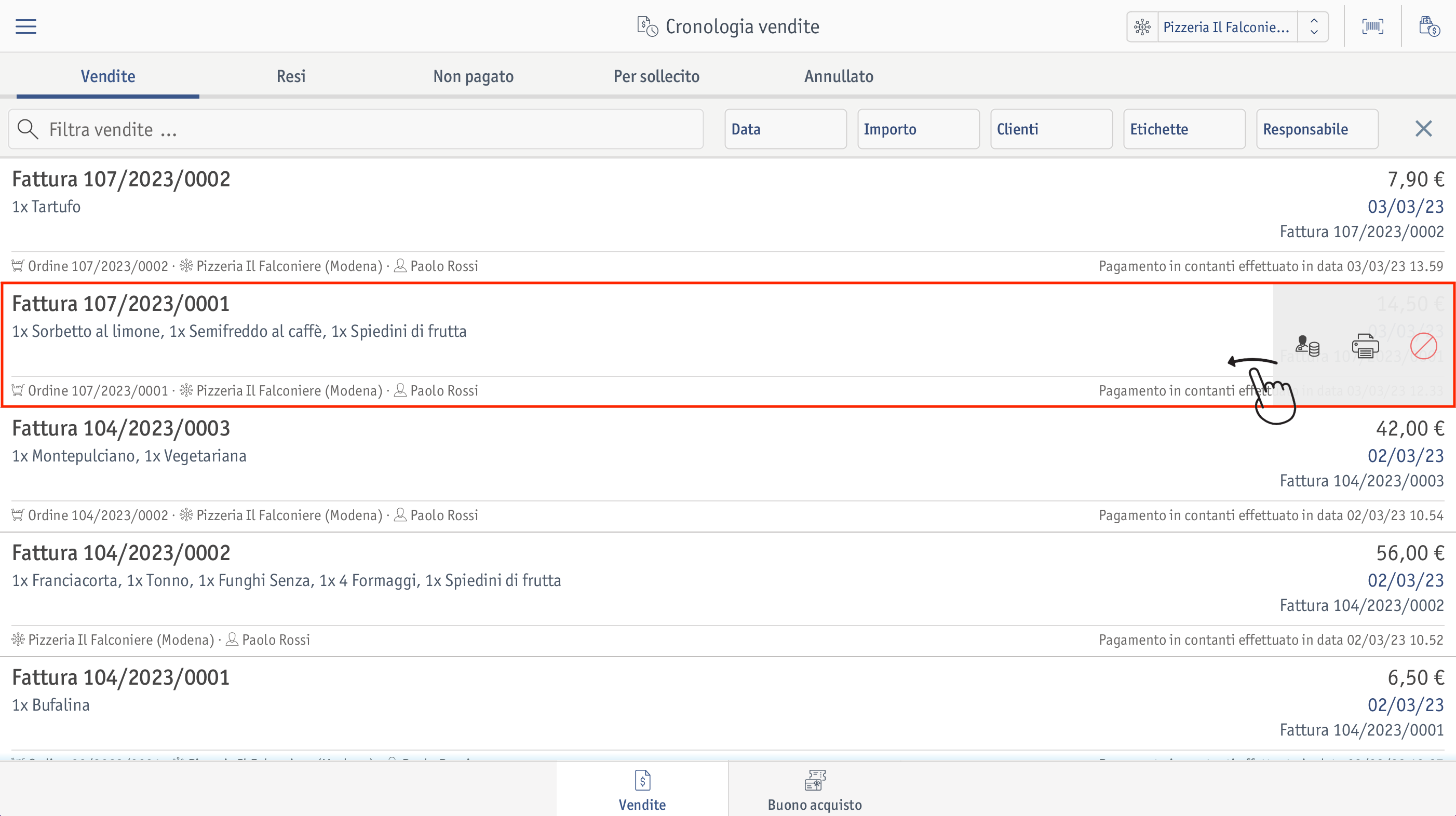Screen dimensions: 1456x816
Task: Click the magnifier search icon
Action: (x=28, y=129)
